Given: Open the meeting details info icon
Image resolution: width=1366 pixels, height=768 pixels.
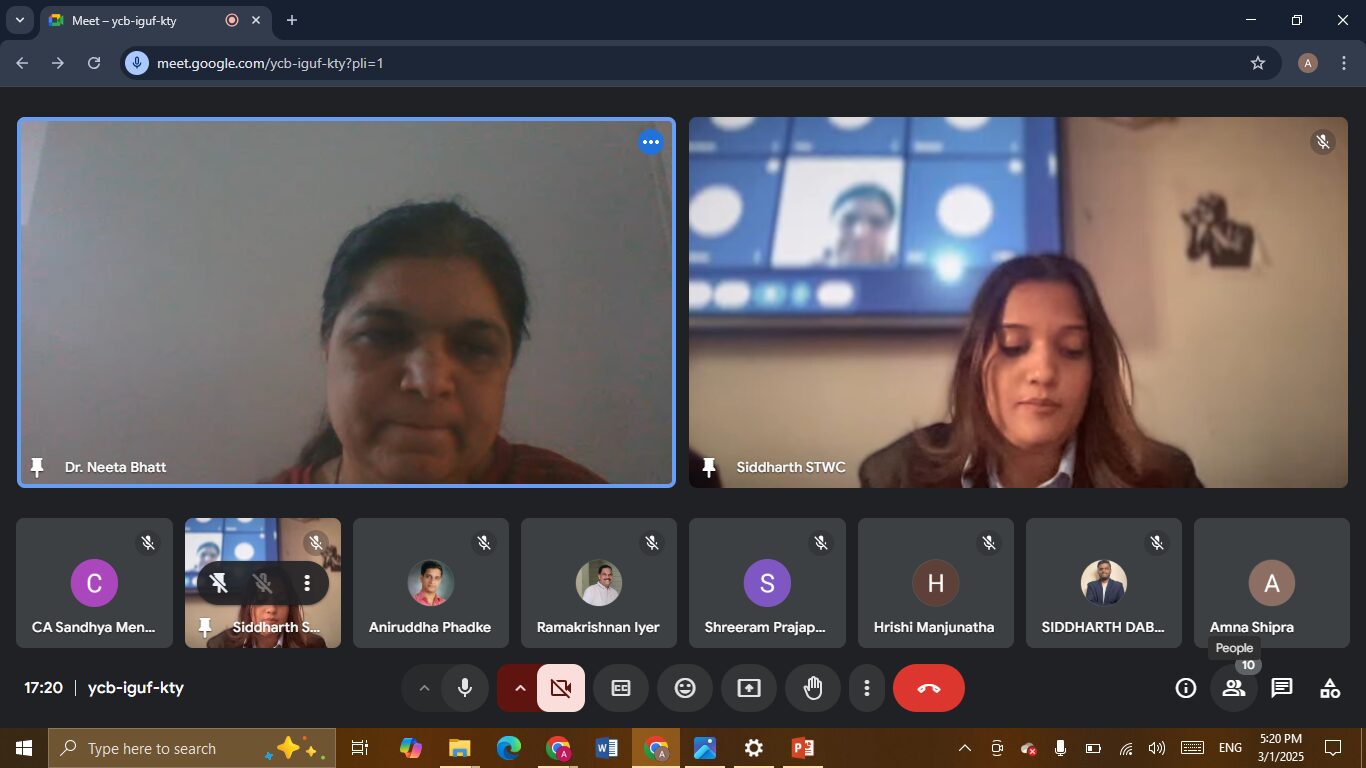Looking at the screenshot, I should point(1186,688).
